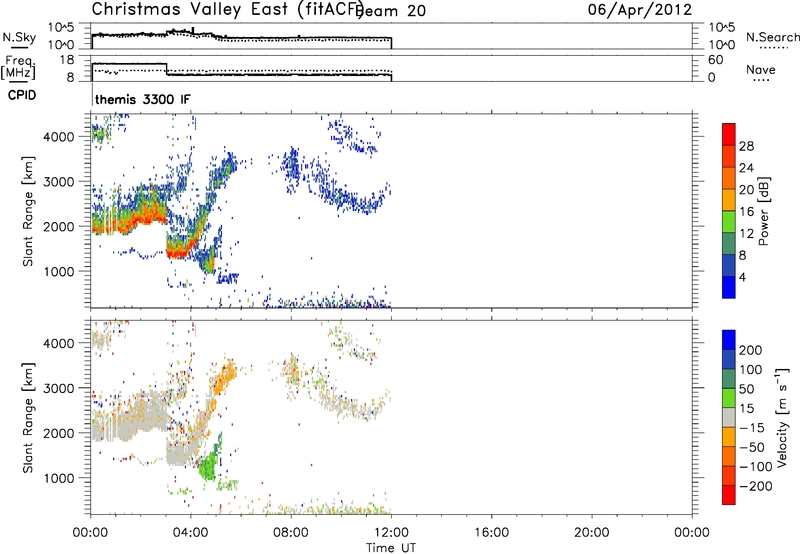
Task: Click the "12" value on the Power scale
Action: pyautogui.click(x=746, y=234)
